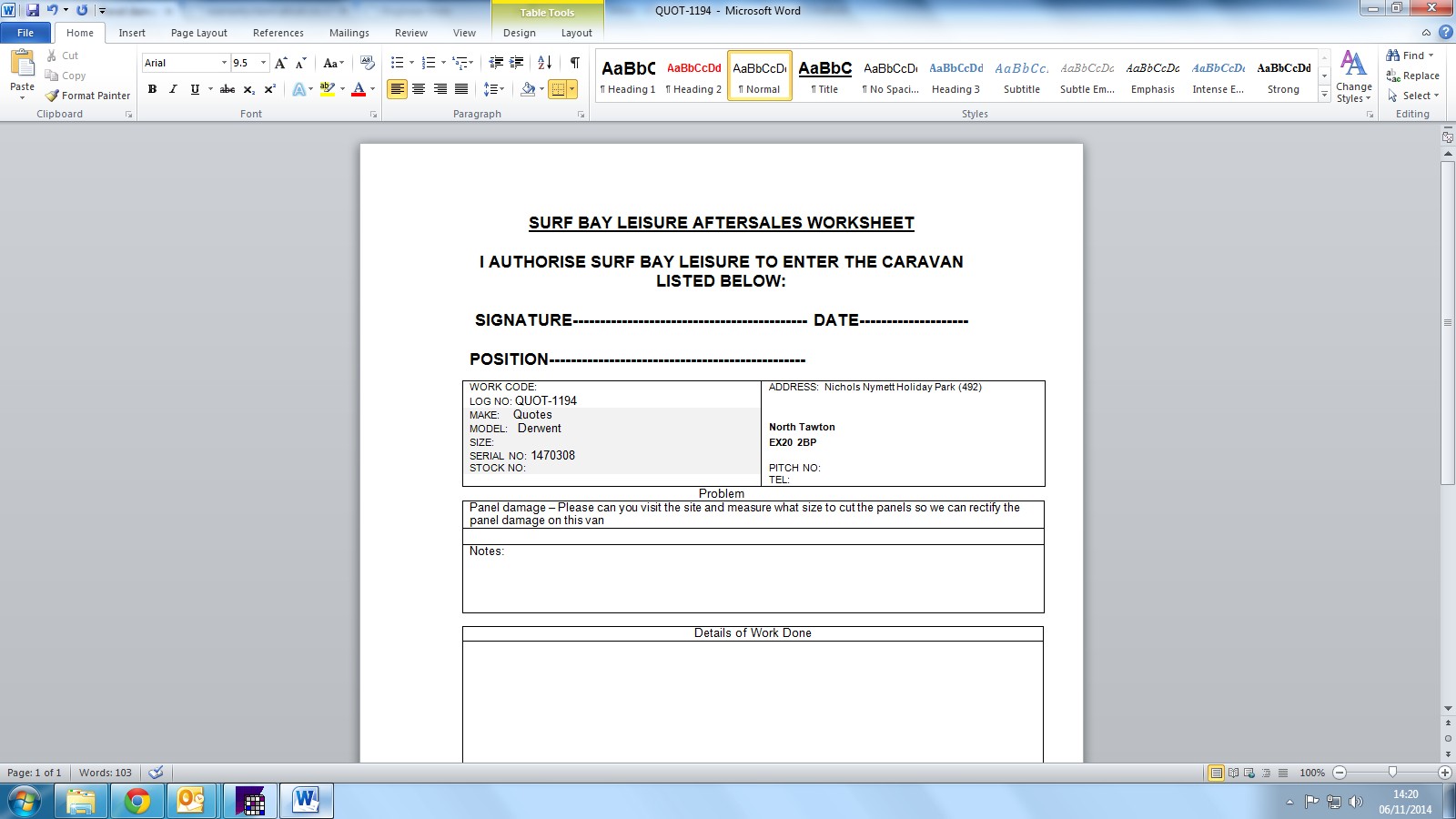Click the Format Painter brush
The height and width of the screenshot is (819, 1456).
(87, 96)
